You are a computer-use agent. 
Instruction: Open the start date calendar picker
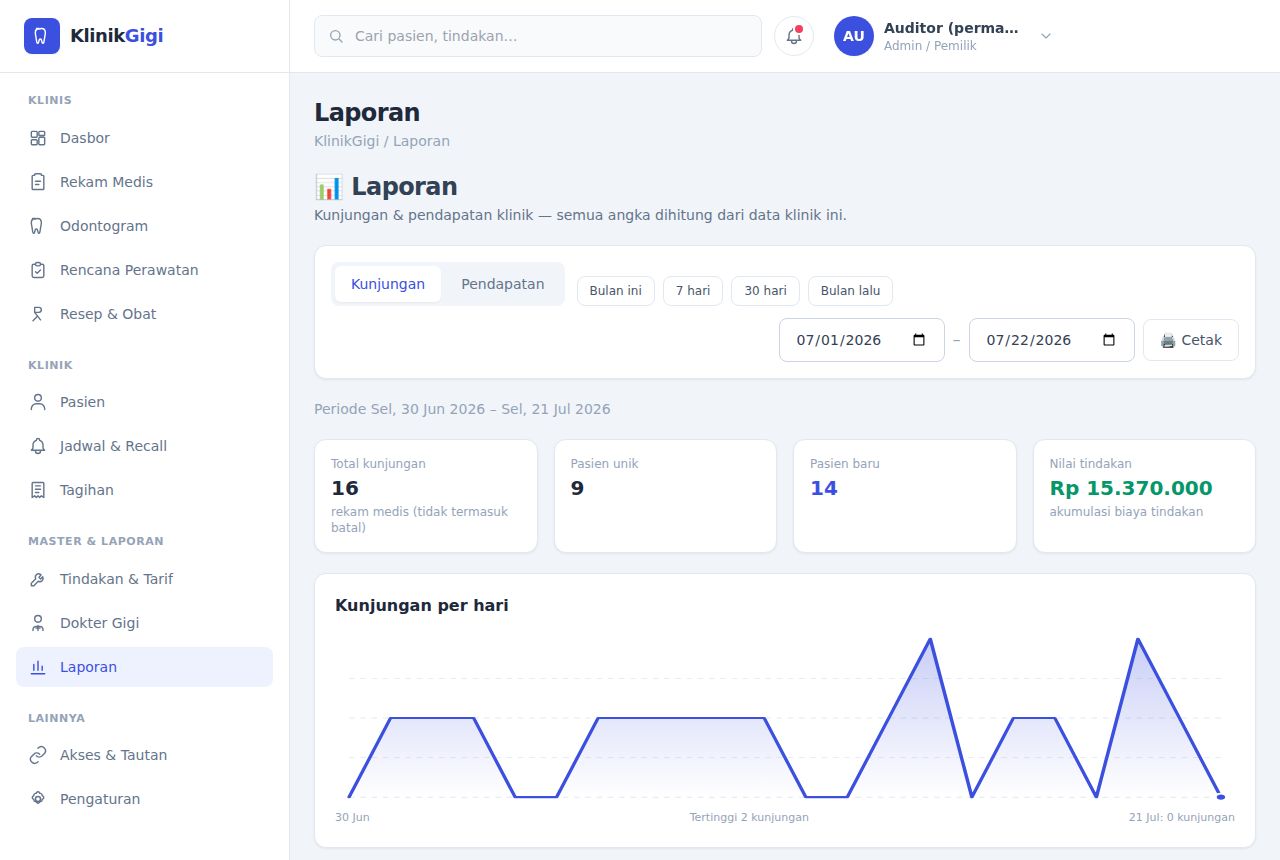(919, 340)
